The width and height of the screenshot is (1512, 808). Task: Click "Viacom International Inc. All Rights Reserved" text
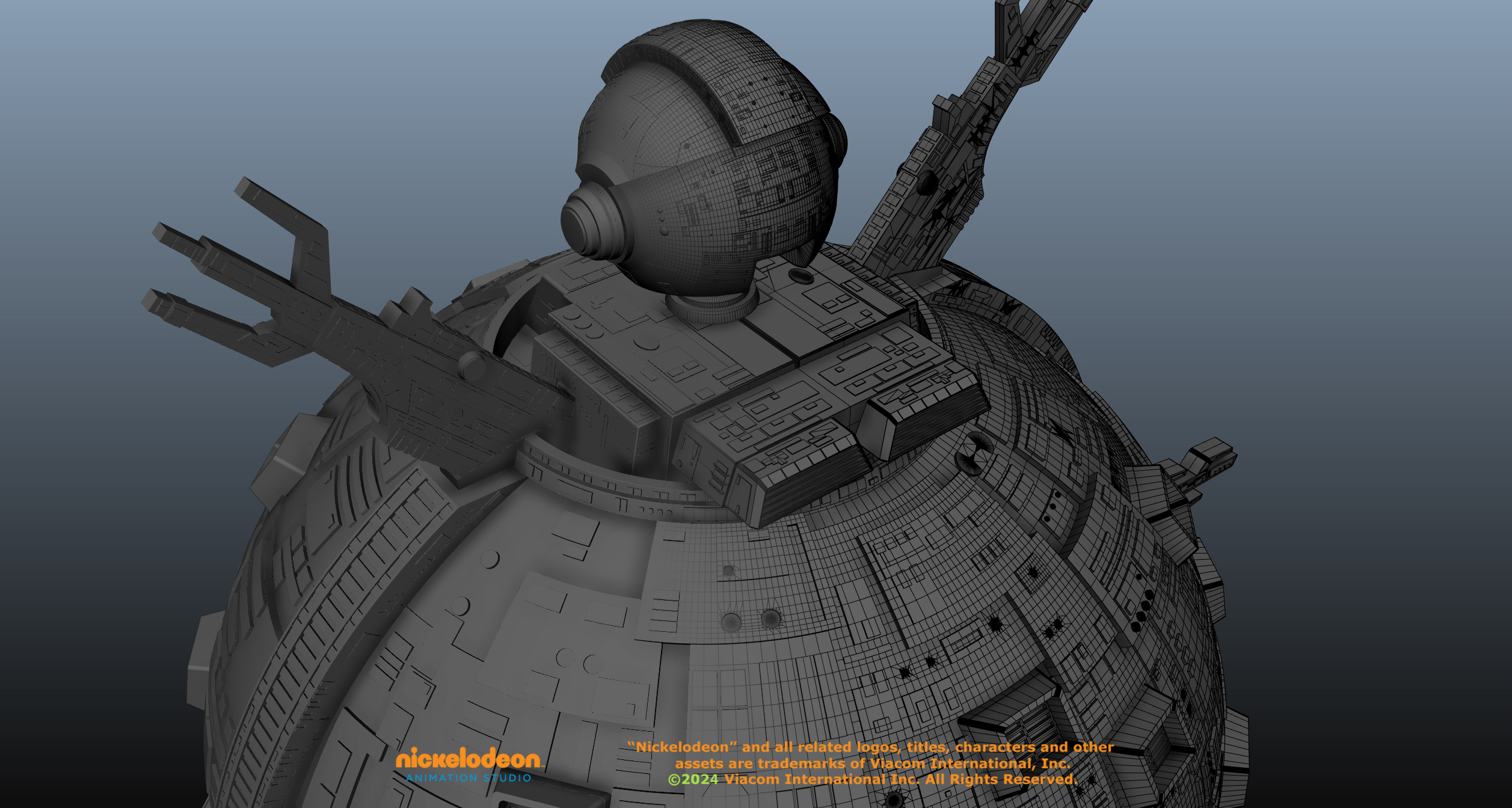[x=900, y=780]
